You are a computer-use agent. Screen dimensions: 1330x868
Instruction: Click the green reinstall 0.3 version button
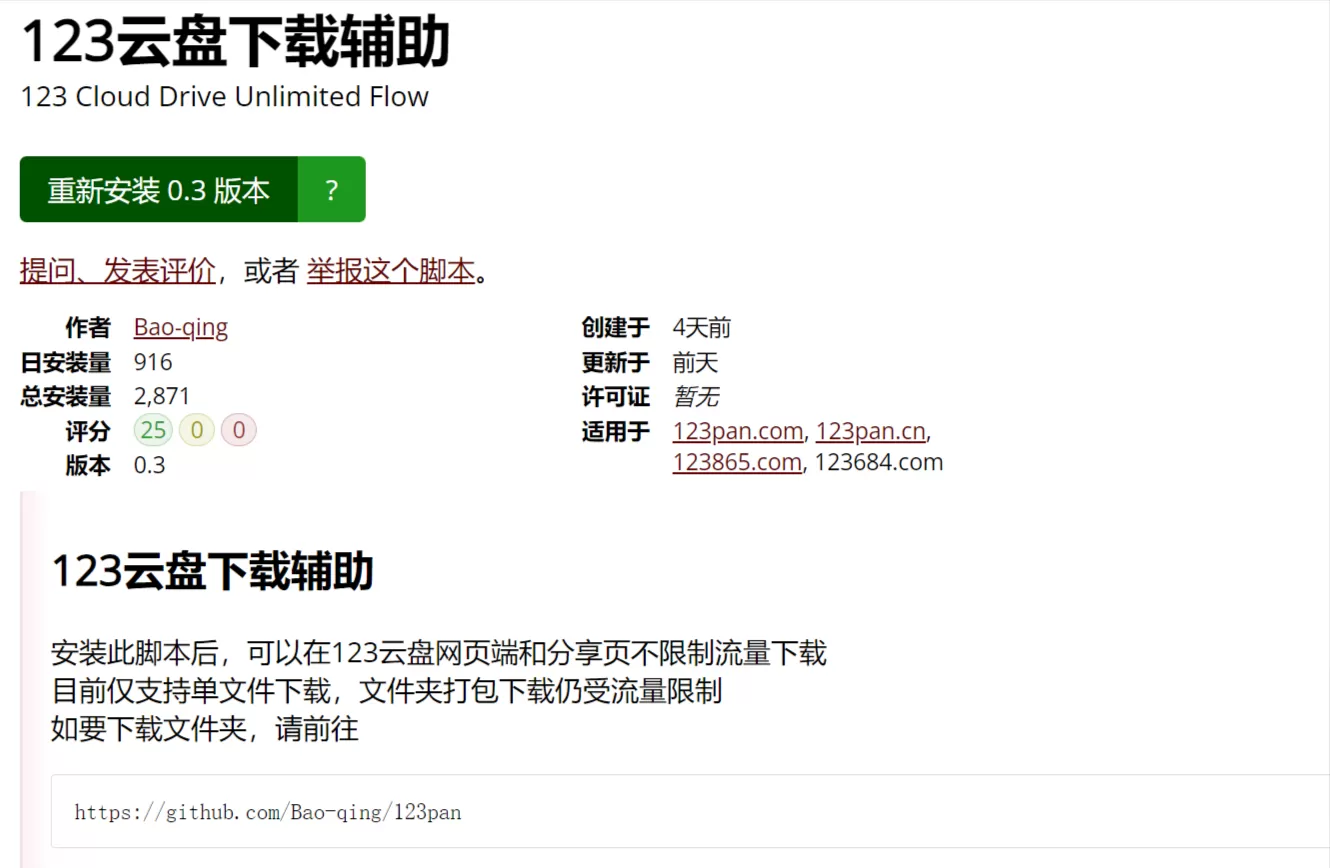click(159, 189)
